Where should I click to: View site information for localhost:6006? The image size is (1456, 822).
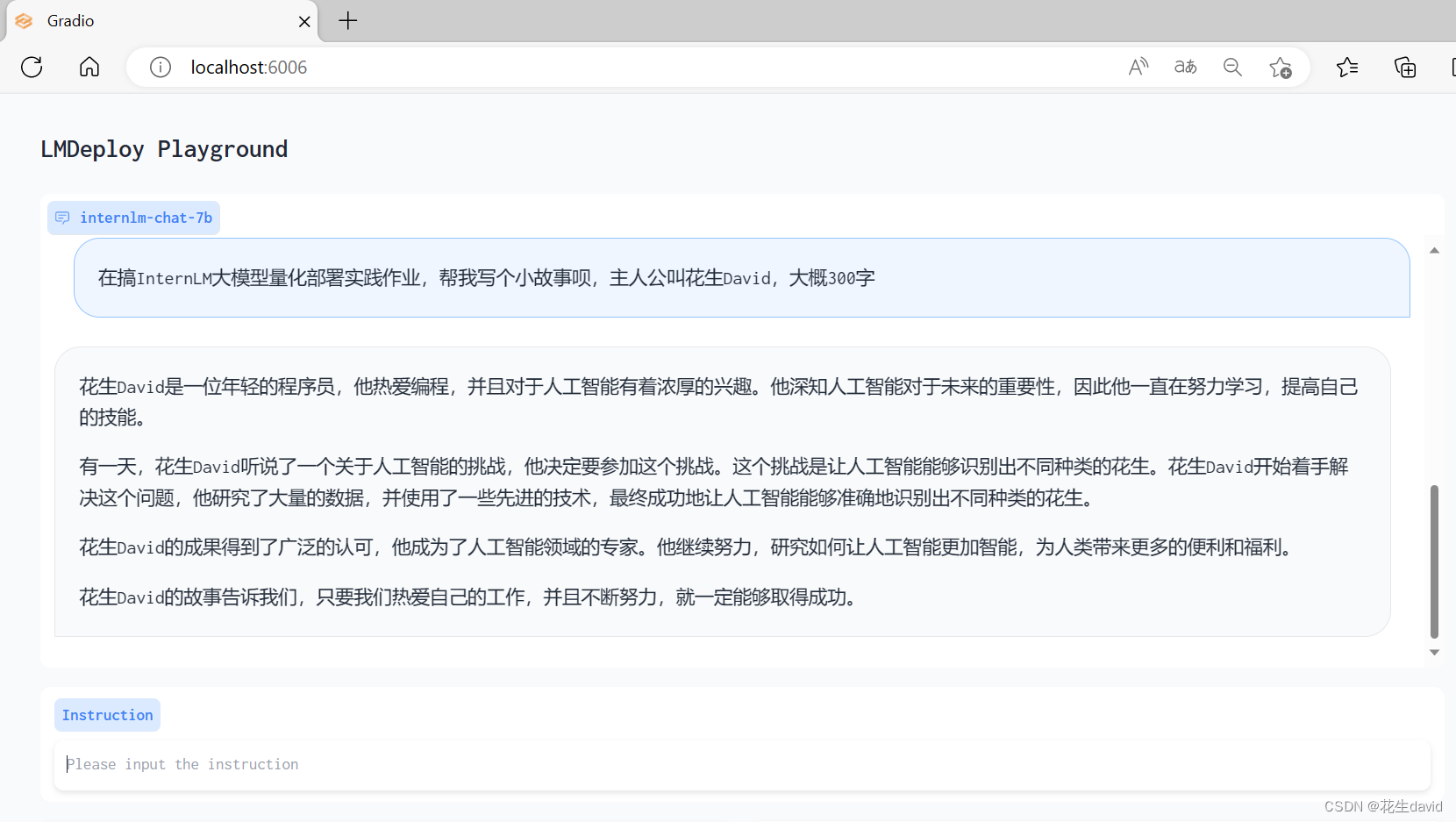[x=160, y=67]
